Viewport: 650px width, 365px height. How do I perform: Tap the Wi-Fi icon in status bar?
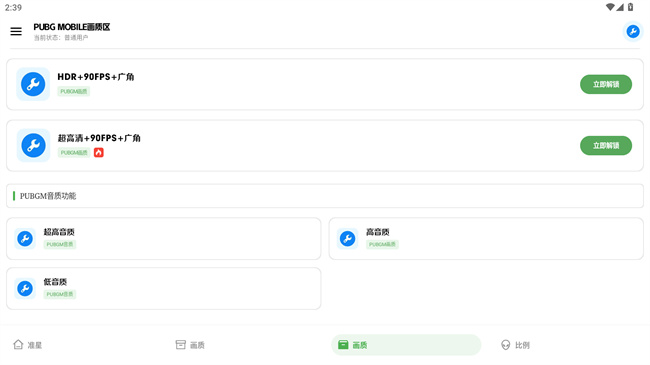tap(610, 7)
